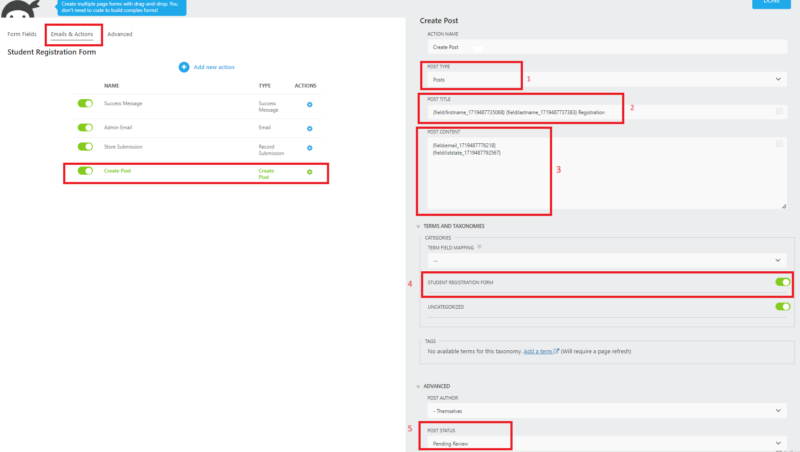
Task: Click the Post Content text area
Action: [x=607, y=173]
